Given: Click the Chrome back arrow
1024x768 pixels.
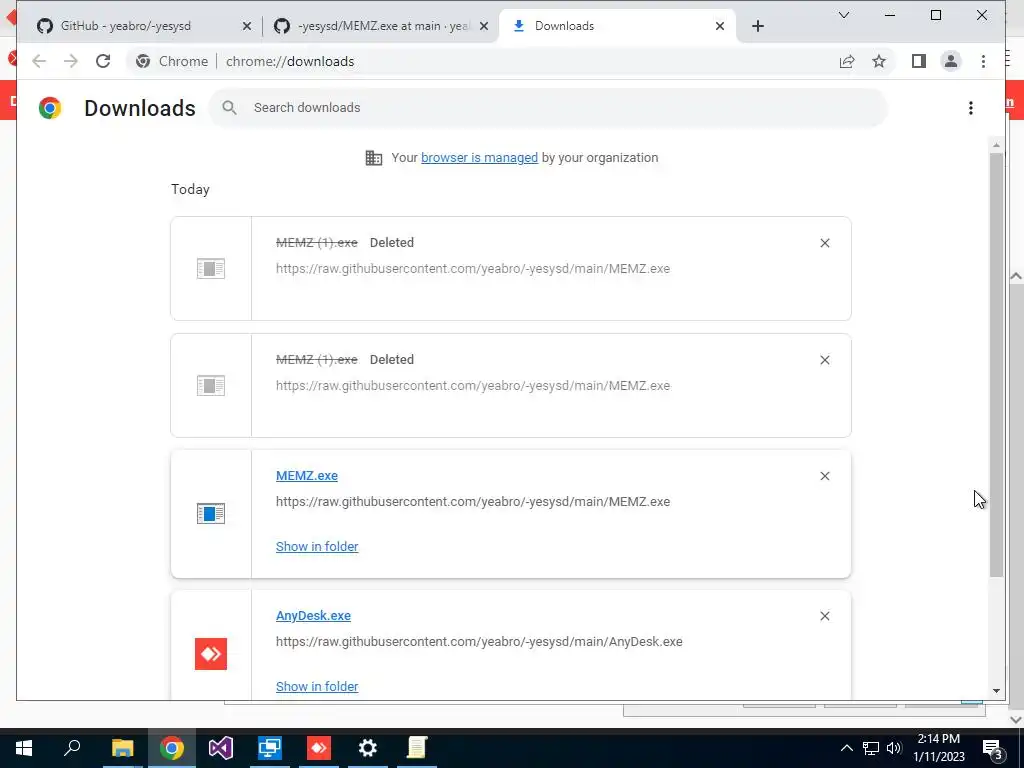Looking at the screenshot, I should coord(39,61).
